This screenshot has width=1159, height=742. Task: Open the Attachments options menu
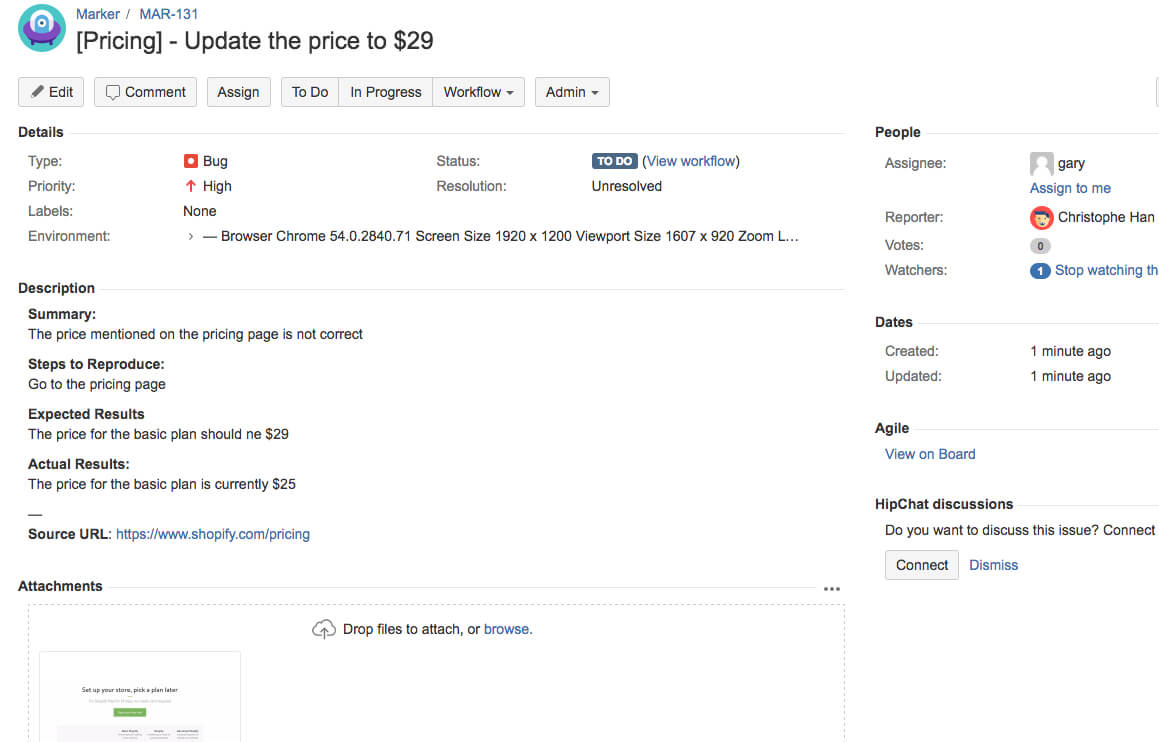pyautogui.click(x=832, y=589)
